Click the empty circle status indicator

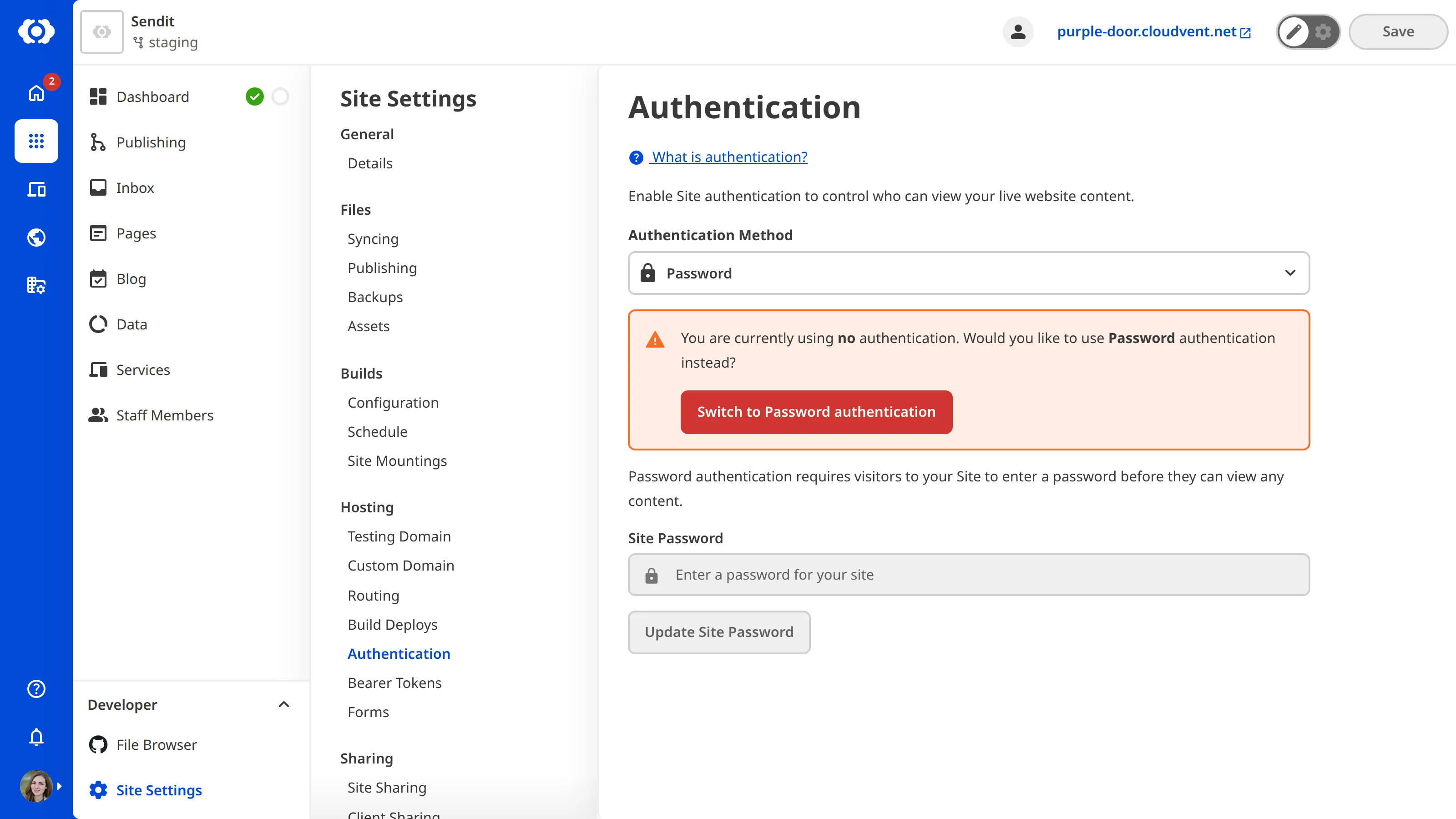(x=280, y=96)
